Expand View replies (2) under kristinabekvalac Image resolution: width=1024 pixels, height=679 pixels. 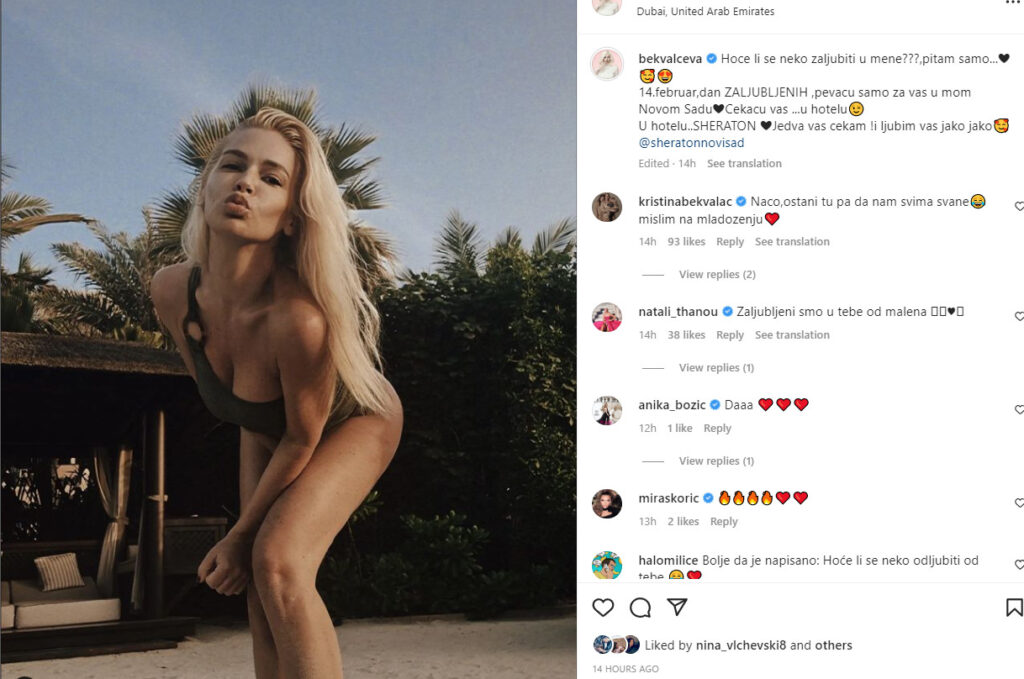tap(717, 274)
